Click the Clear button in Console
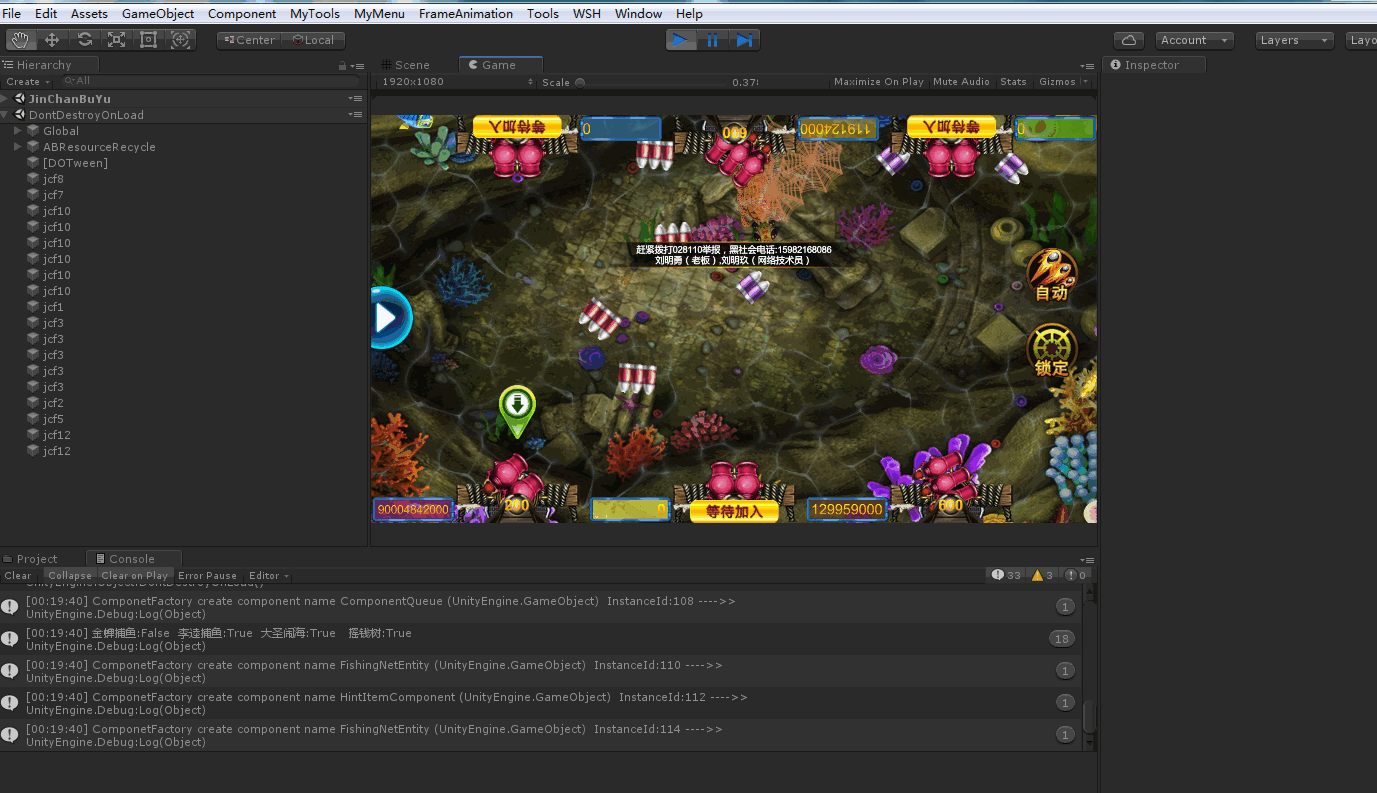Image resolution: width=1377 pixels, height=793 pixels. click(18, 575)
